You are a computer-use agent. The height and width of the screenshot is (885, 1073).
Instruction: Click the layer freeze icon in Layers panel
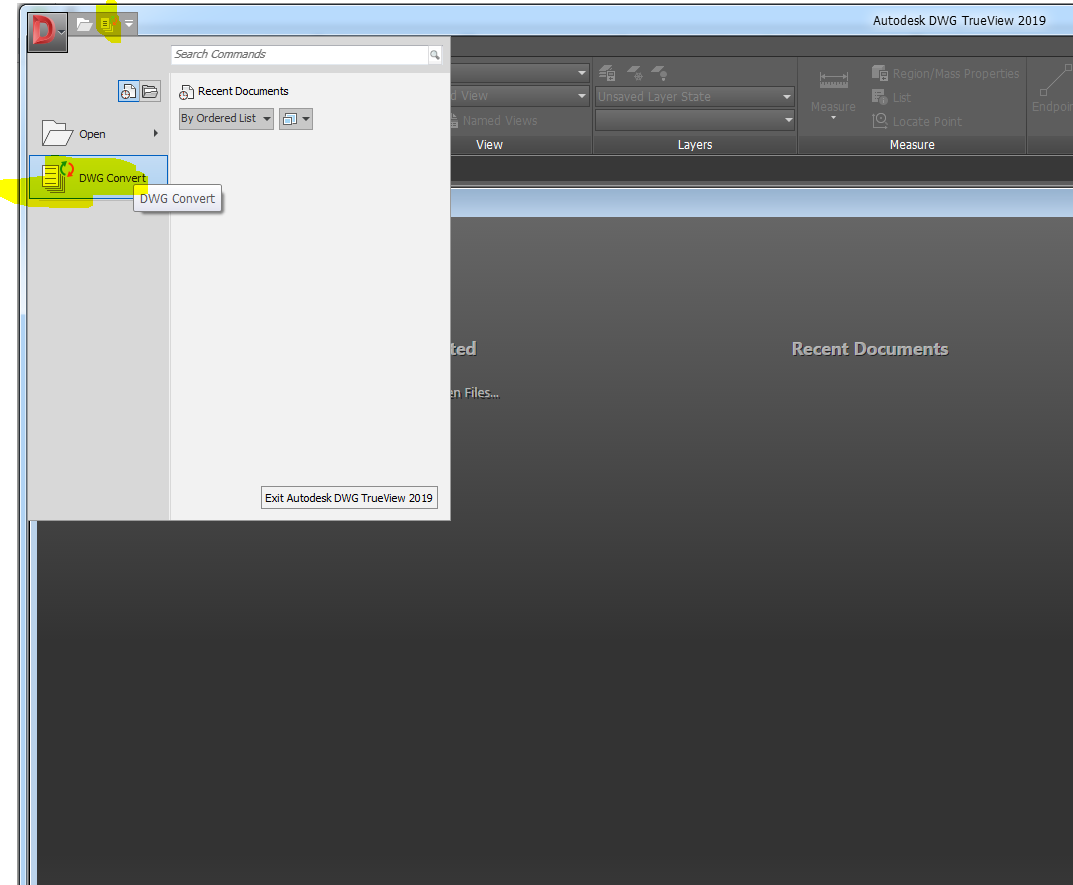tap(635, 73)
